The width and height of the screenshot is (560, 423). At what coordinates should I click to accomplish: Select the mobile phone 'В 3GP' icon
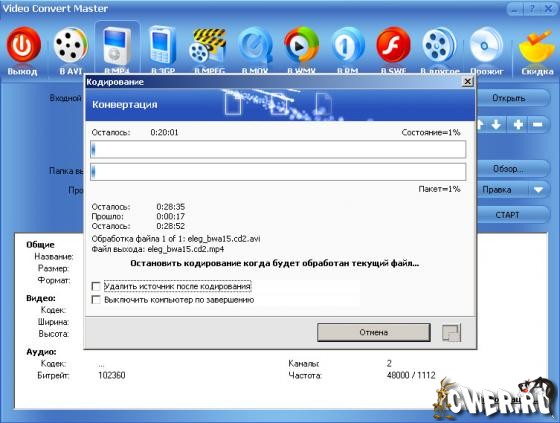[163, 46]
